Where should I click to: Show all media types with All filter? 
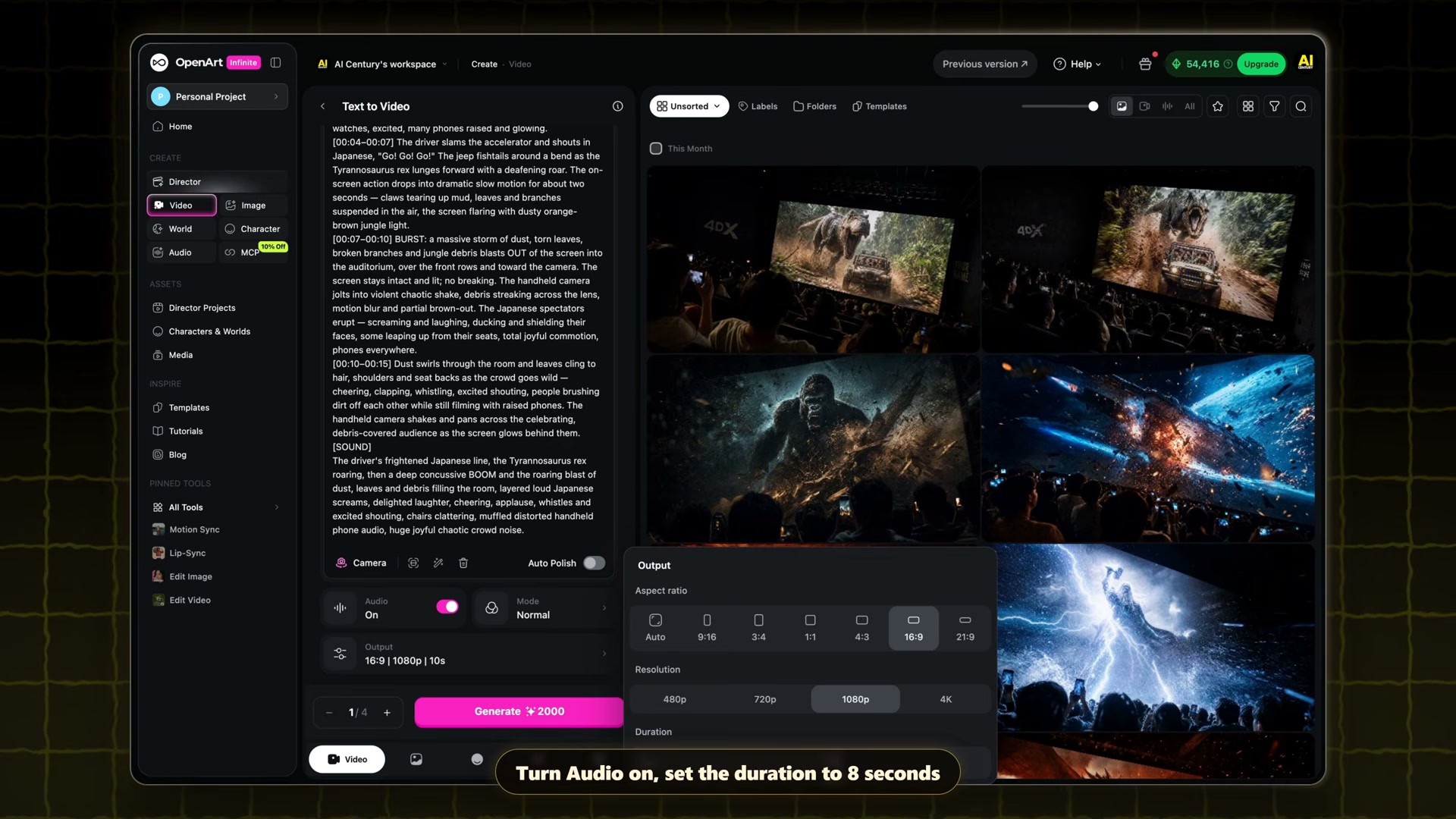[1189, 106]
